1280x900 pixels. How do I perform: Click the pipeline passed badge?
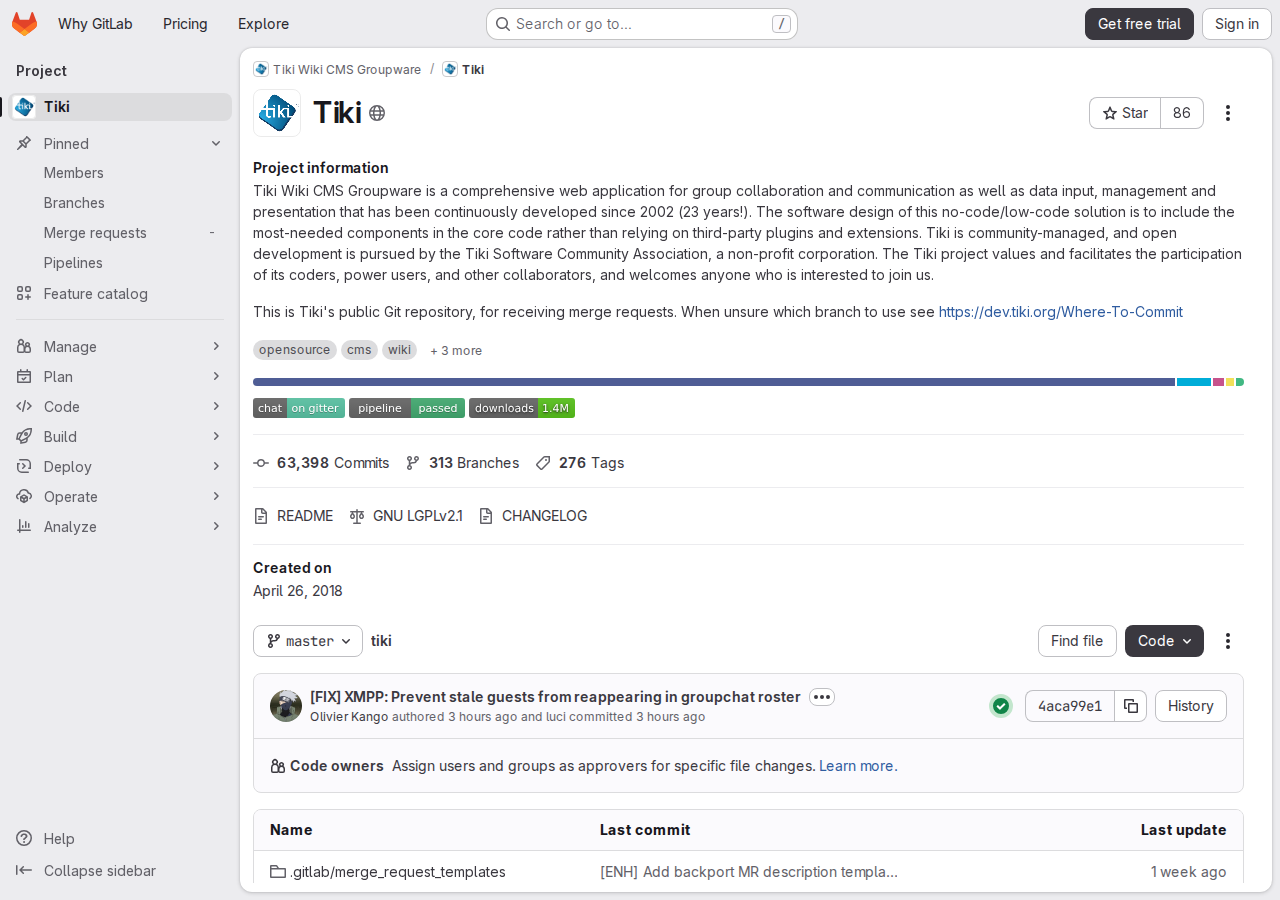click(407, 408)
